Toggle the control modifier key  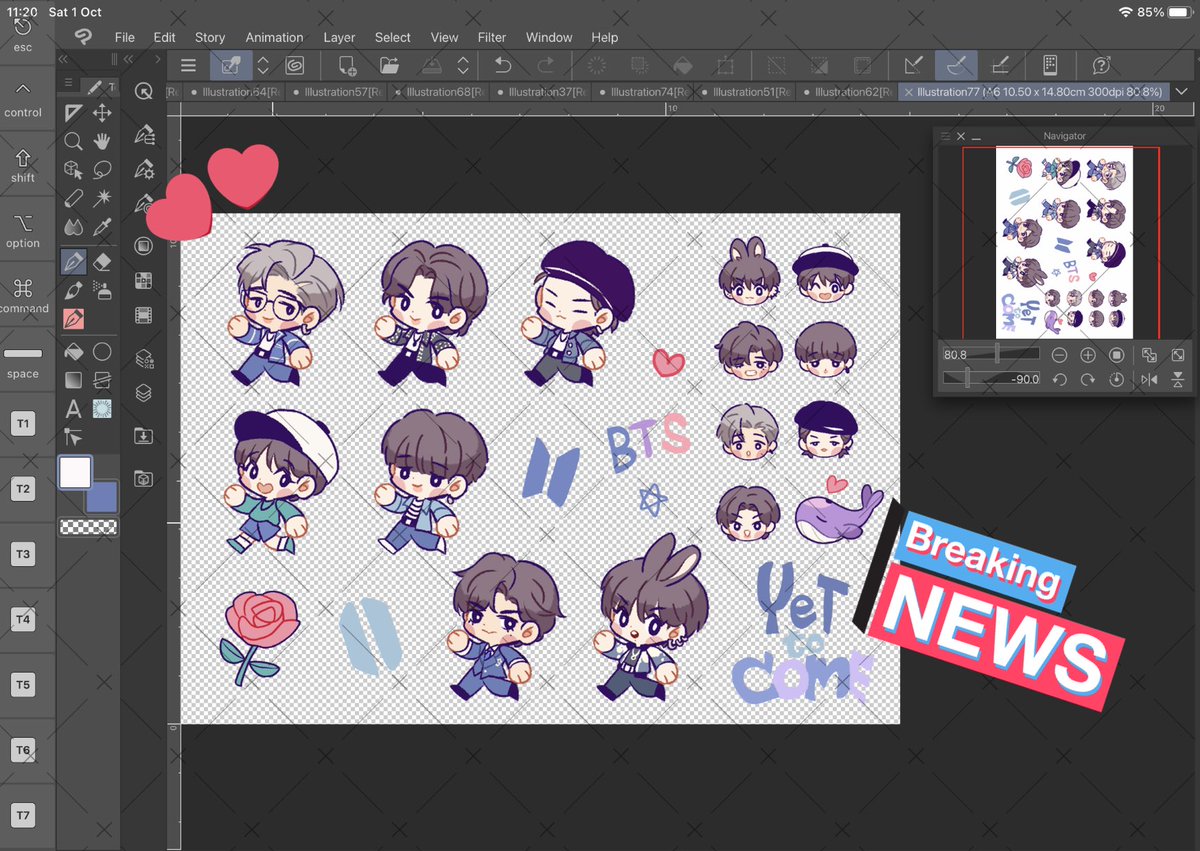pos(23,100)
